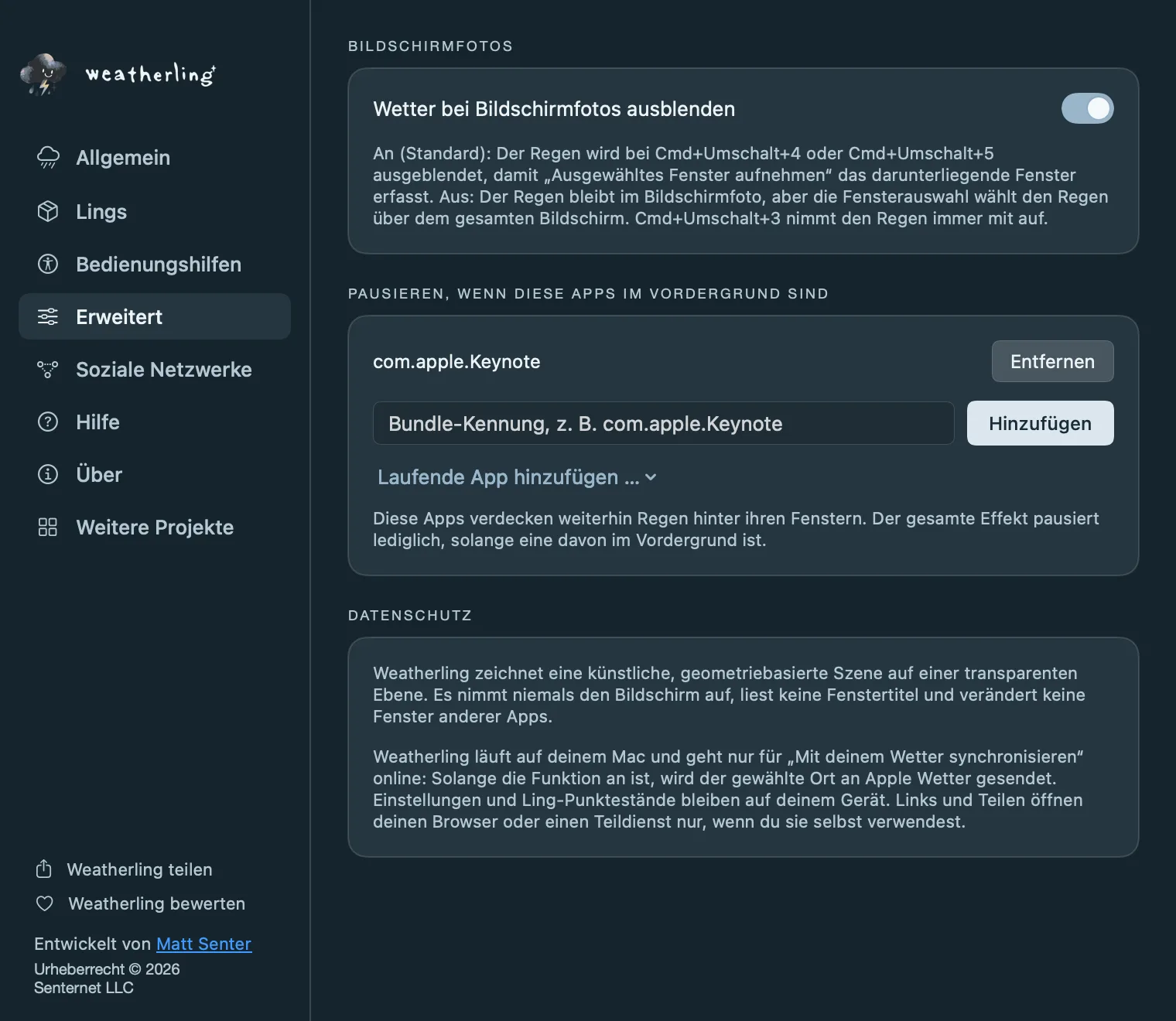Click the Weatherling cloud logo icon

[44, 74]
